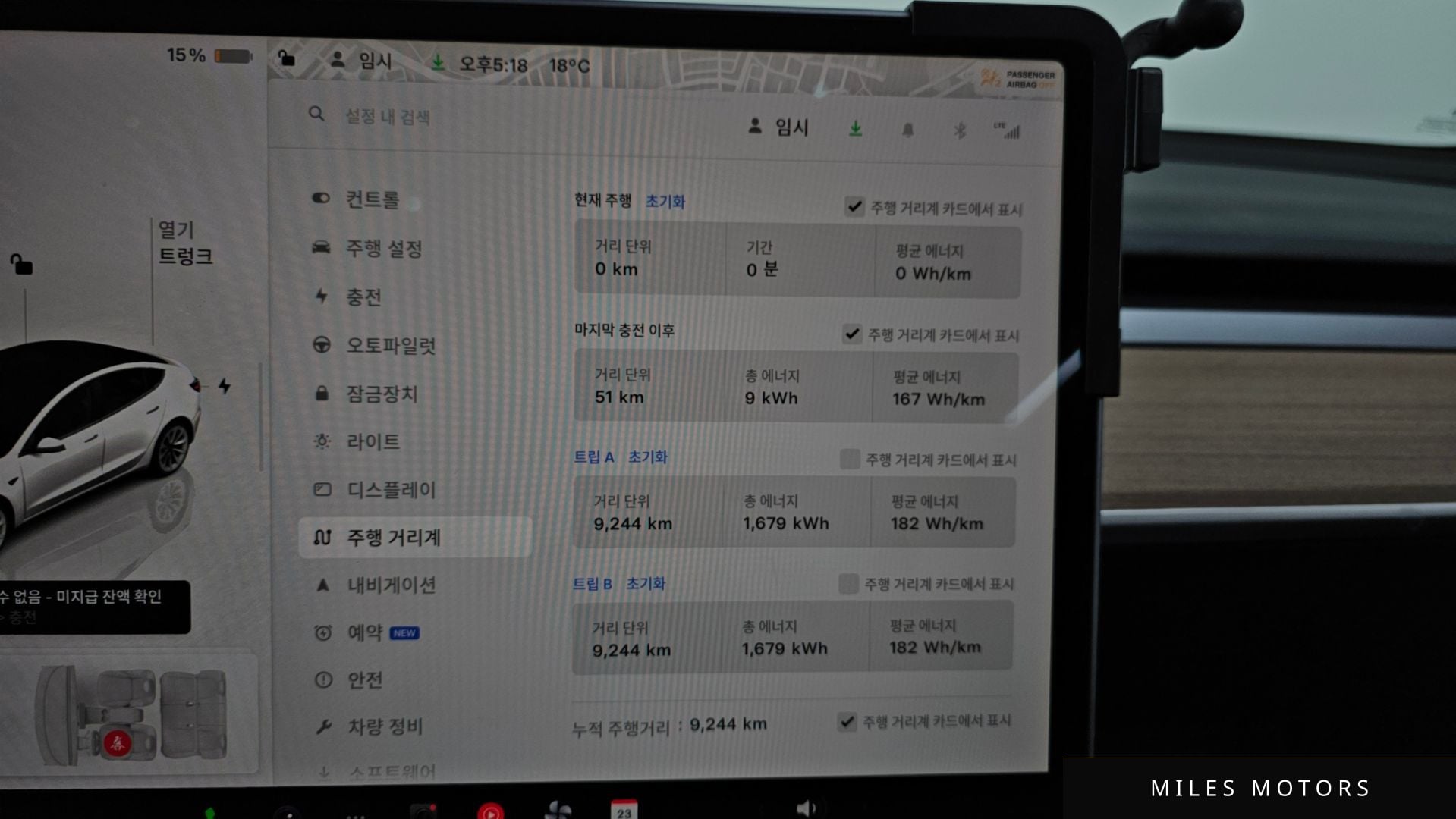Viewport: 1456px width, 819px height.
Task: Tap the LTE signal strength icon
Action: point(1008,130)
